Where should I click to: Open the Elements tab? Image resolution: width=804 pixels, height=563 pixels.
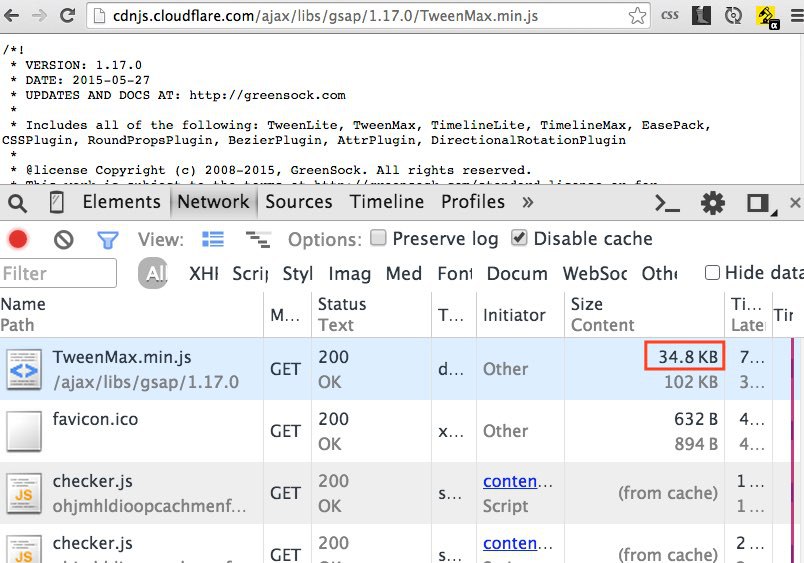click(x=121, y=202)
